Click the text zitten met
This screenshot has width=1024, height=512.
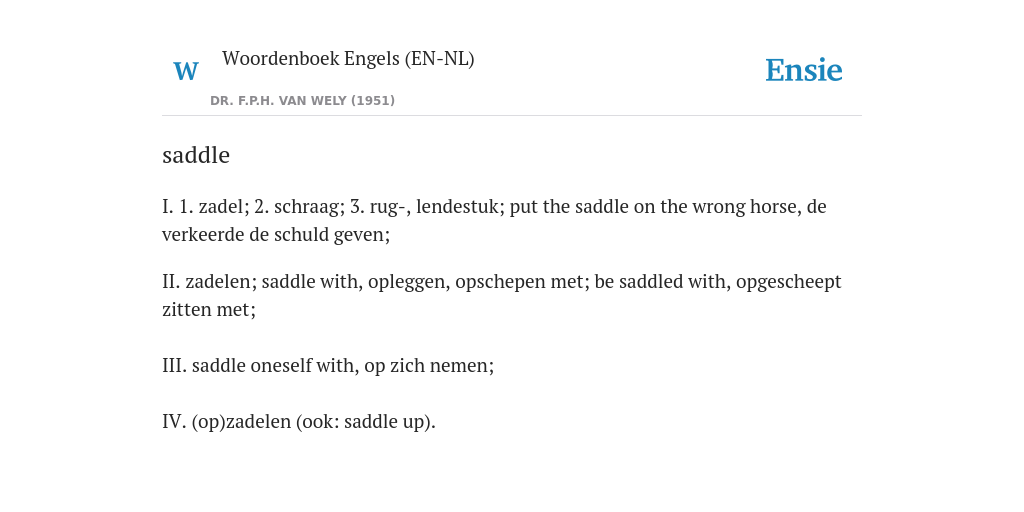click(206, 310)
